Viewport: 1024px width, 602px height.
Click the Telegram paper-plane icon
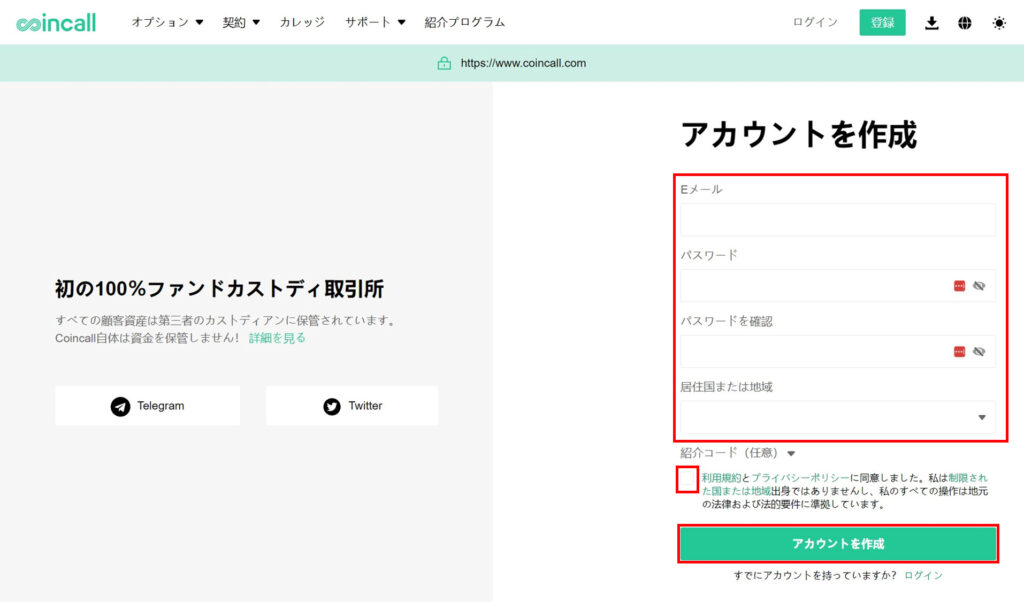coord(120,406)
